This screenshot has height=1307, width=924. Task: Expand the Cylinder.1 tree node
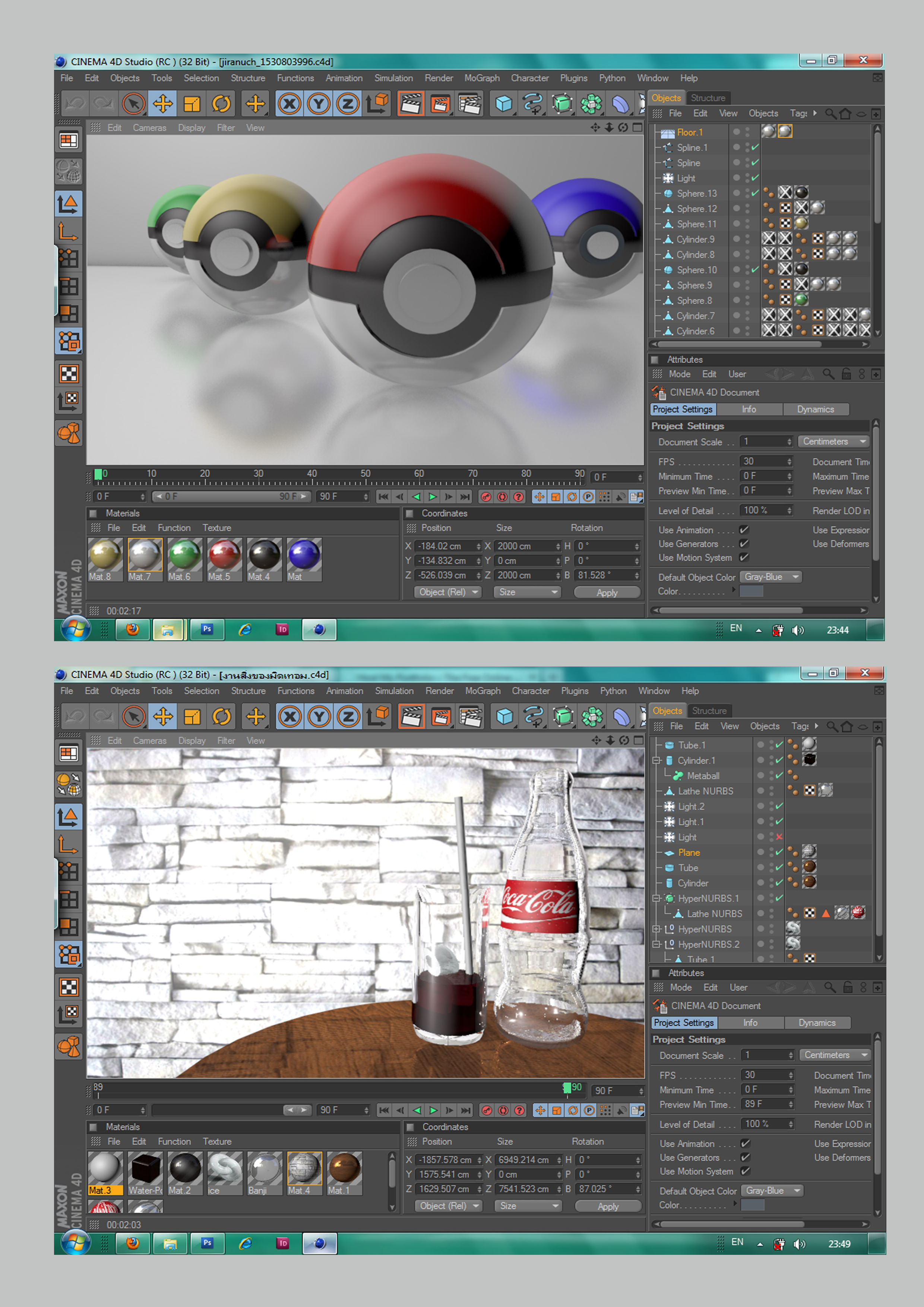656,760
